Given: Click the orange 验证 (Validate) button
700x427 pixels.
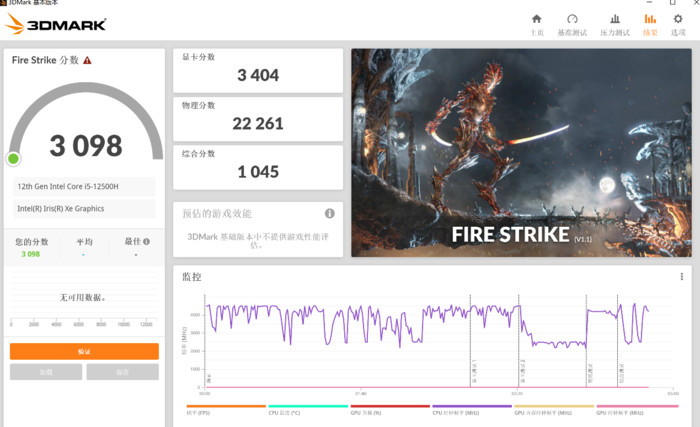Looking at the screenshot, I should point(84,352).
